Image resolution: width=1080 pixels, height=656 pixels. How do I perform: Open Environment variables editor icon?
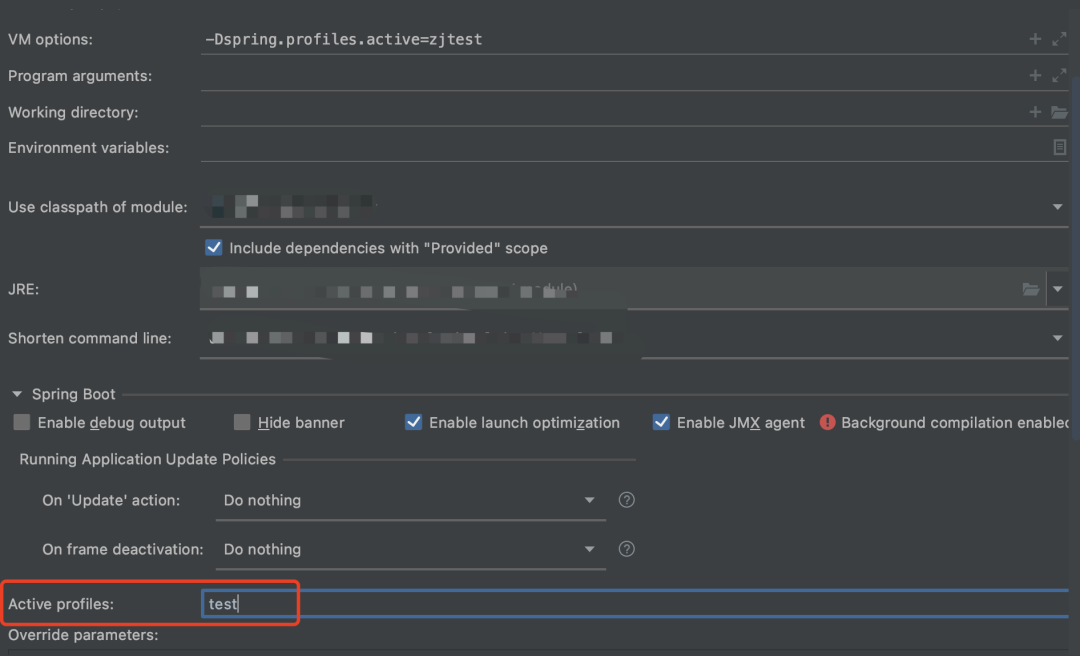point(1059,147)
